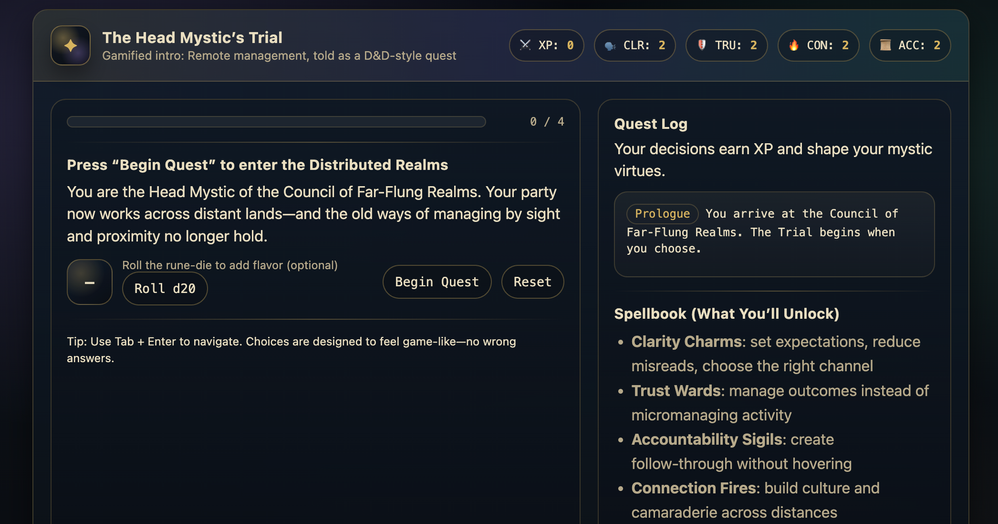Click the Quest Log heading
Viewport: 998px width, 524px height.
point(650,124)
